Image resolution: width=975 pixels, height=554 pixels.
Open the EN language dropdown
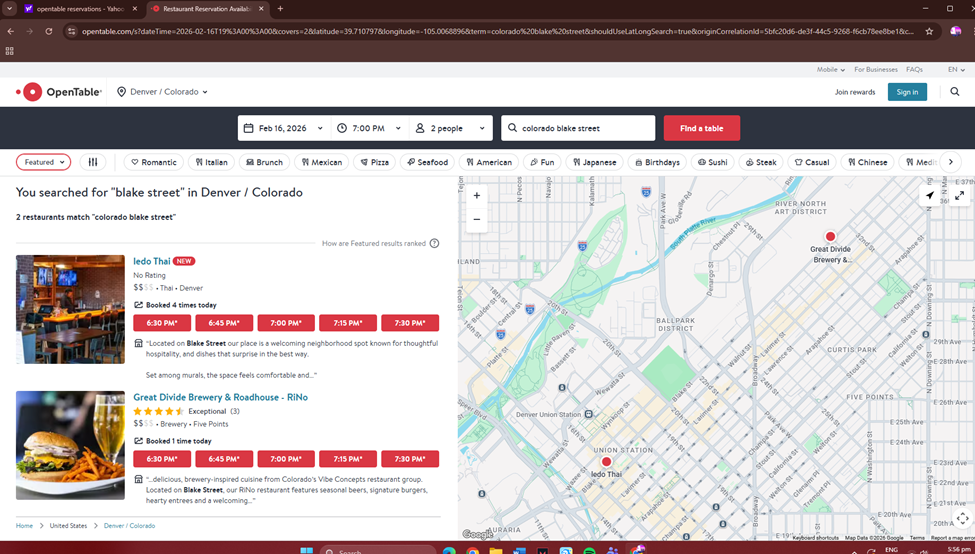[956, 70]
